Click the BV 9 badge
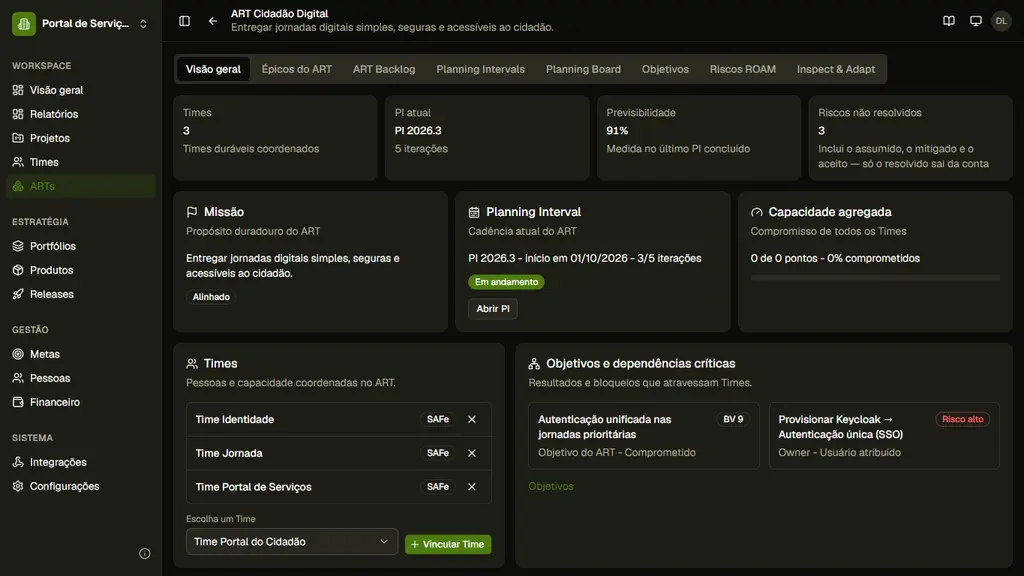 [733, 419]
